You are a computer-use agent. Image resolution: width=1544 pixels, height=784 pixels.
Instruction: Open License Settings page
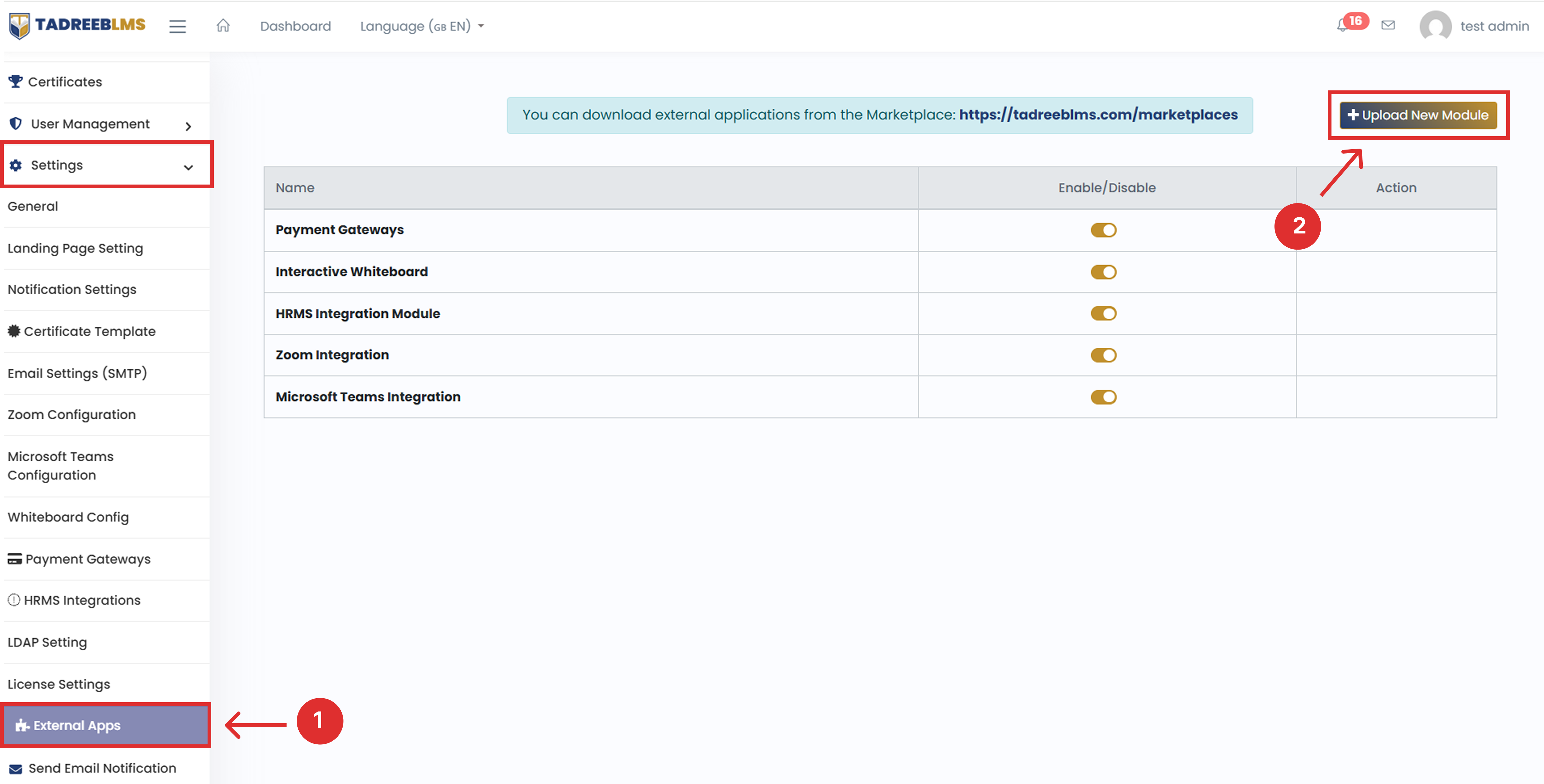(x=59, y=684)
